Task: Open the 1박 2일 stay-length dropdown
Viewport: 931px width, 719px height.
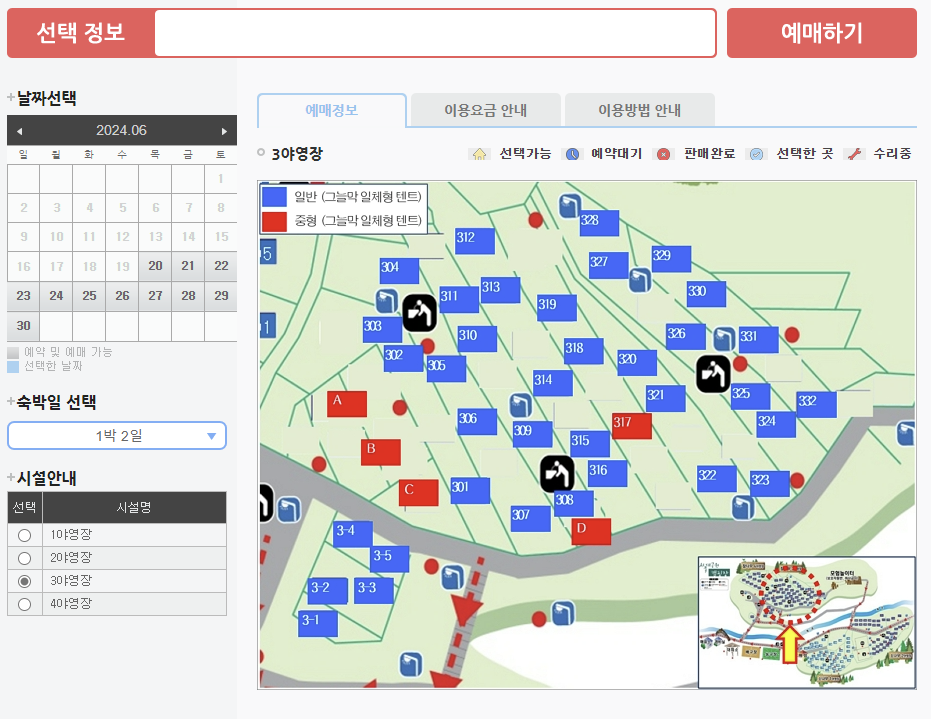Action: [x=117, y=436]
